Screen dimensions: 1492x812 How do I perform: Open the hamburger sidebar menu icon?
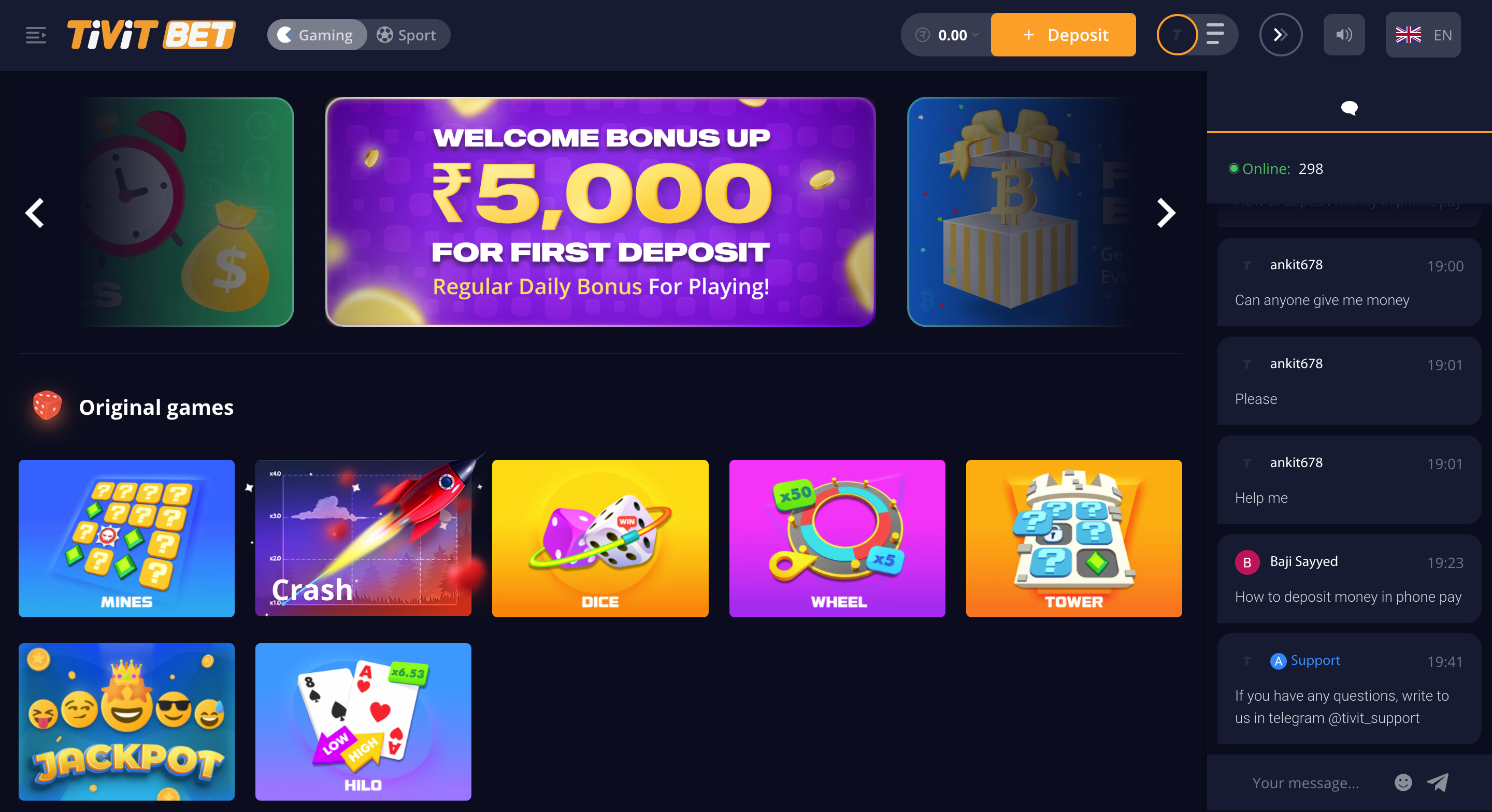pyautogui.click(x=36, y=35)
